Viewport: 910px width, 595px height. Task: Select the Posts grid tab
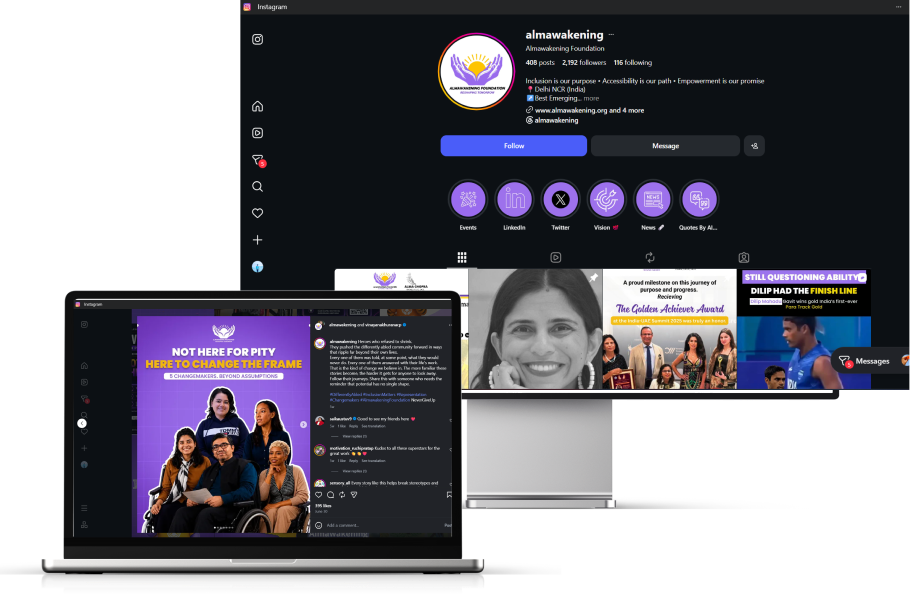(462, 257)
